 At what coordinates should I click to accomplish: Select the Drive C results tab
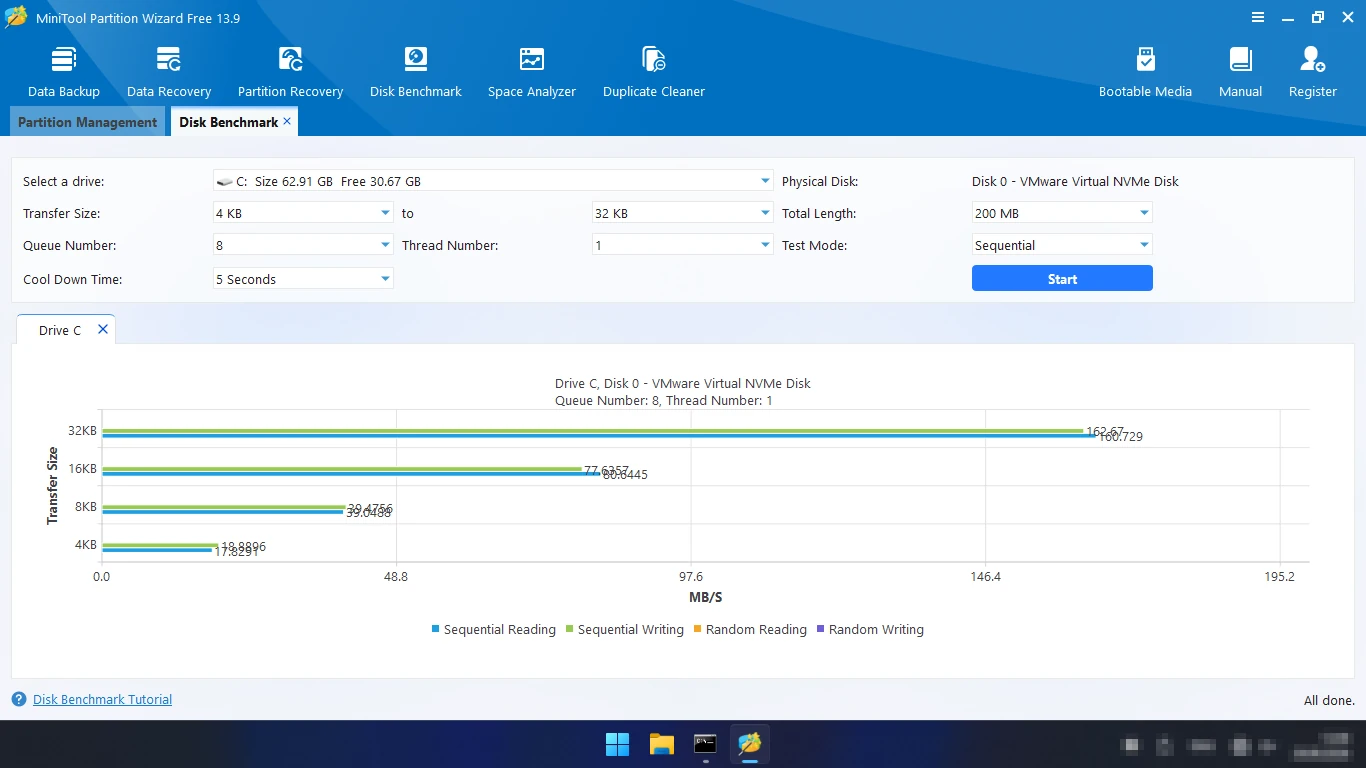coord(60,330)
